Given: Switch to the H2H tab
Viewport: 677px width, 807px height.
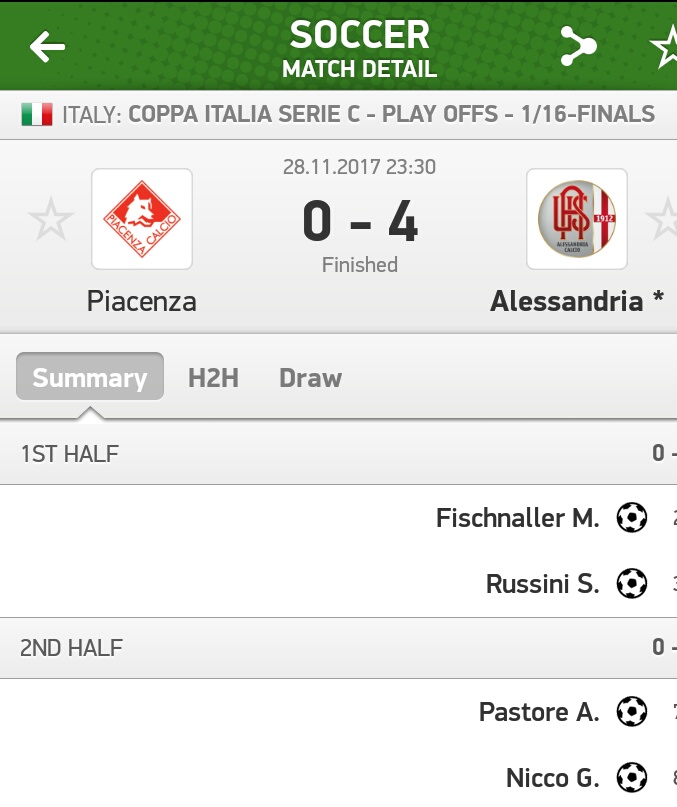Looking at the screenshot, I should (213, 378).
